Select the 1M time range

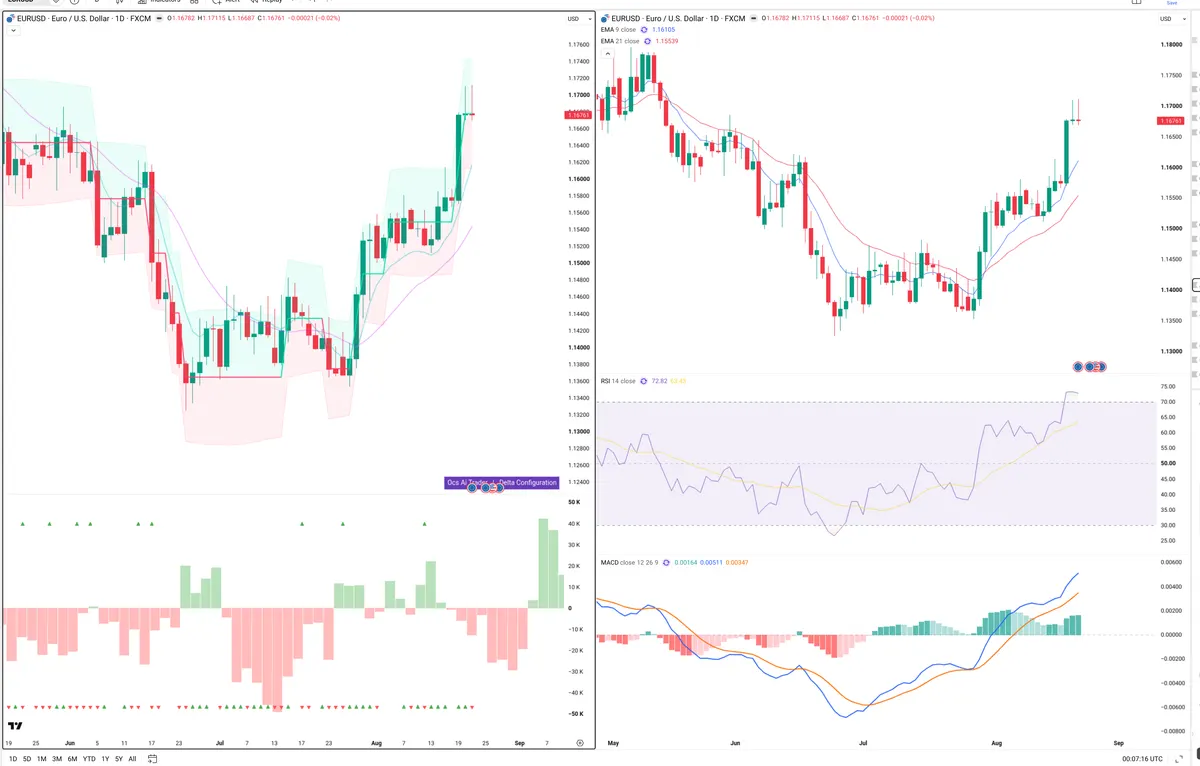point(41,759)
